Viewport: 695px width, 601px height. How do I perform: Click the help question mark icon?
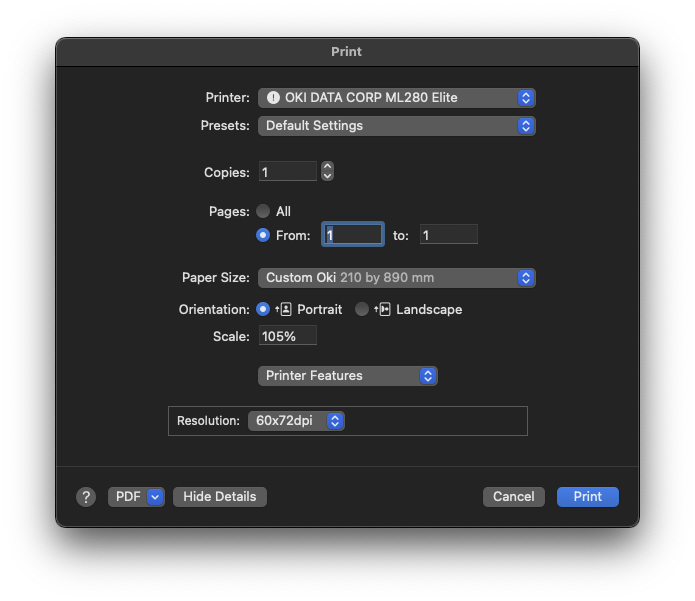point(86,497)
